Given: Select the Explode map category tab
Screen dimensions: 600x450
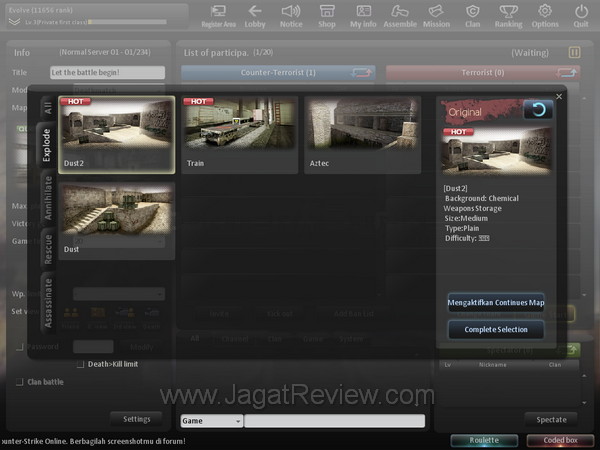Looking at the screenshot, I should 46,145.
